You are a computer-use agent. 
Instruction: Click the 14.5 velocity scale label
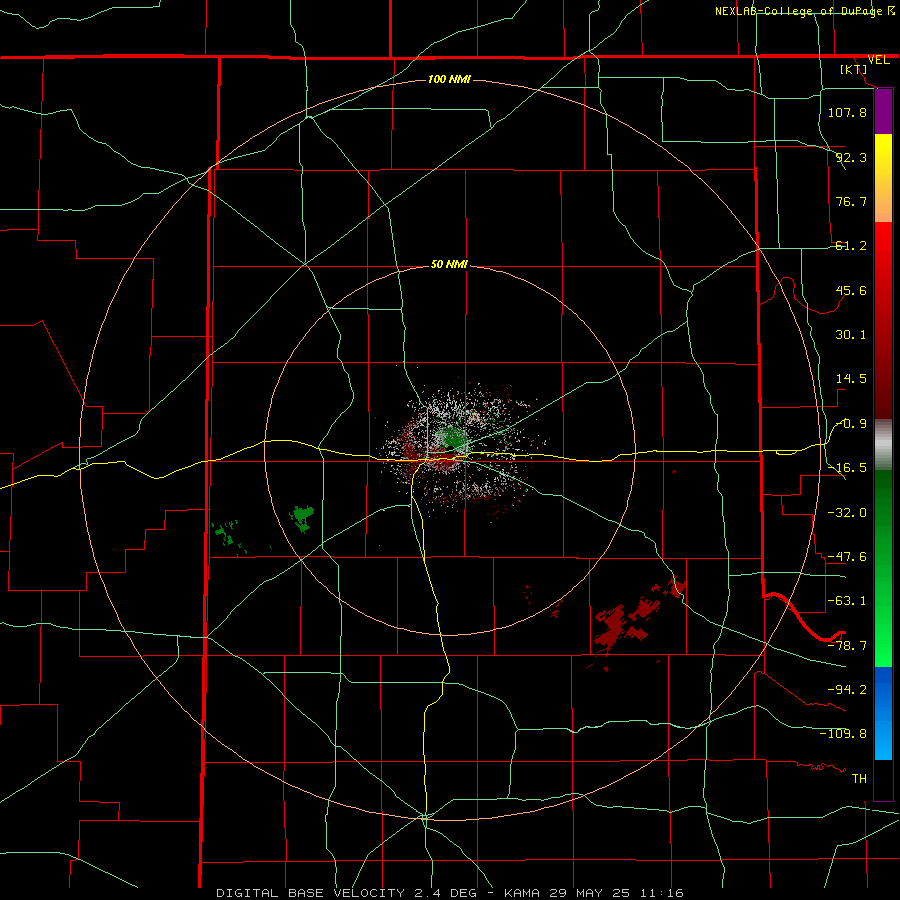coord(851,379)
